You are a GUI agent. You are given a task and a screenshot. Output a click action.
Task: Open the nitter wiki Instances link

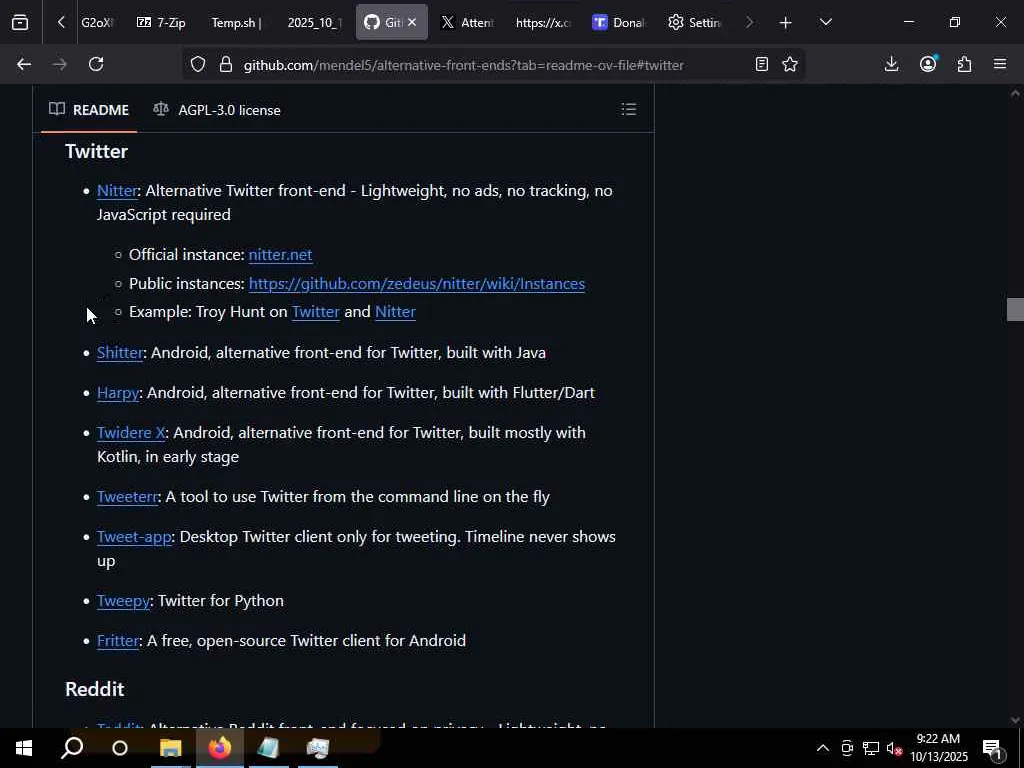pos(417,283)
